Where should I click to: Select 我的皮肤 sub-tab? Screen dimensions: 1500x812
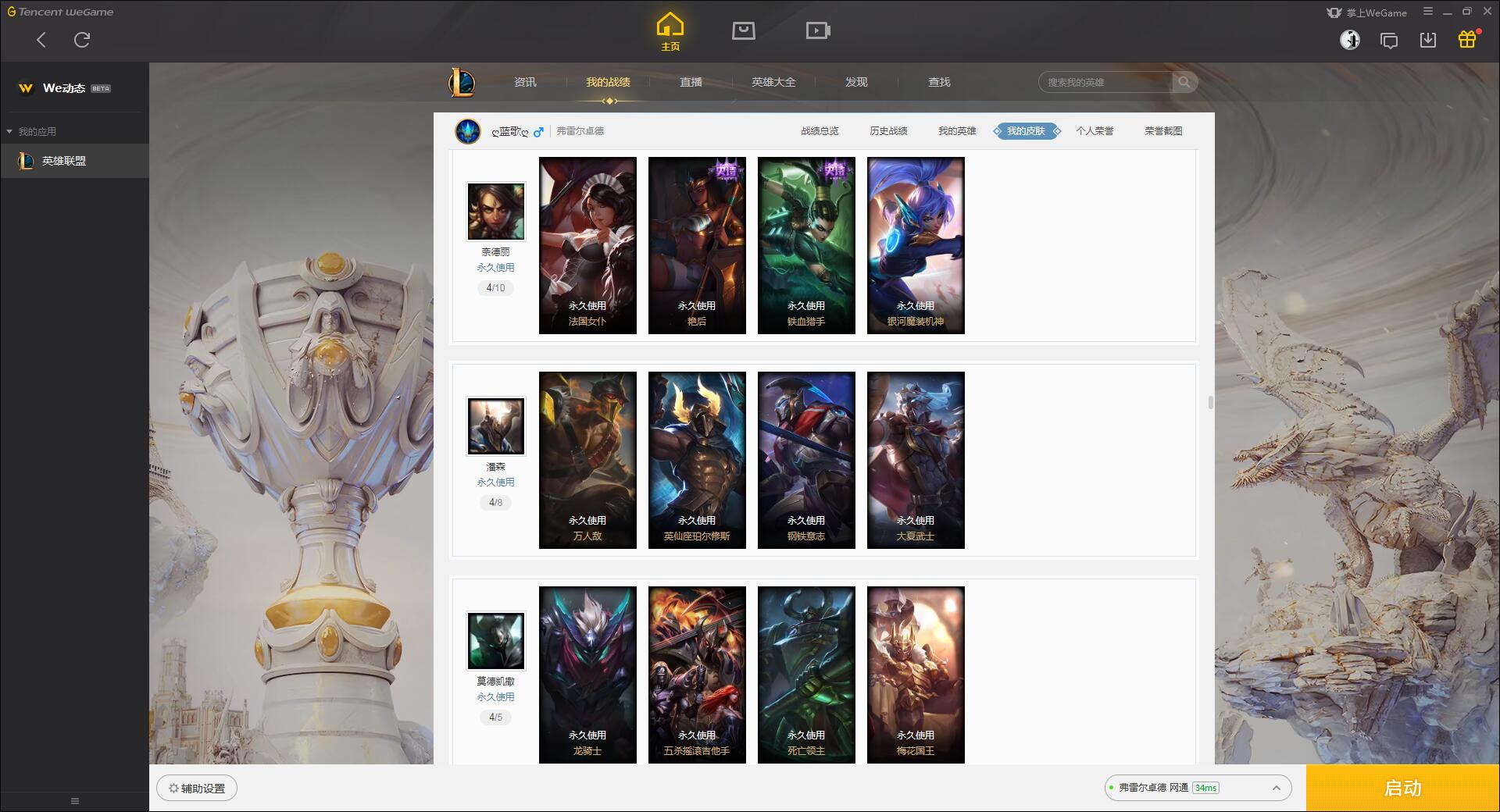click(x=1027, y=131)
